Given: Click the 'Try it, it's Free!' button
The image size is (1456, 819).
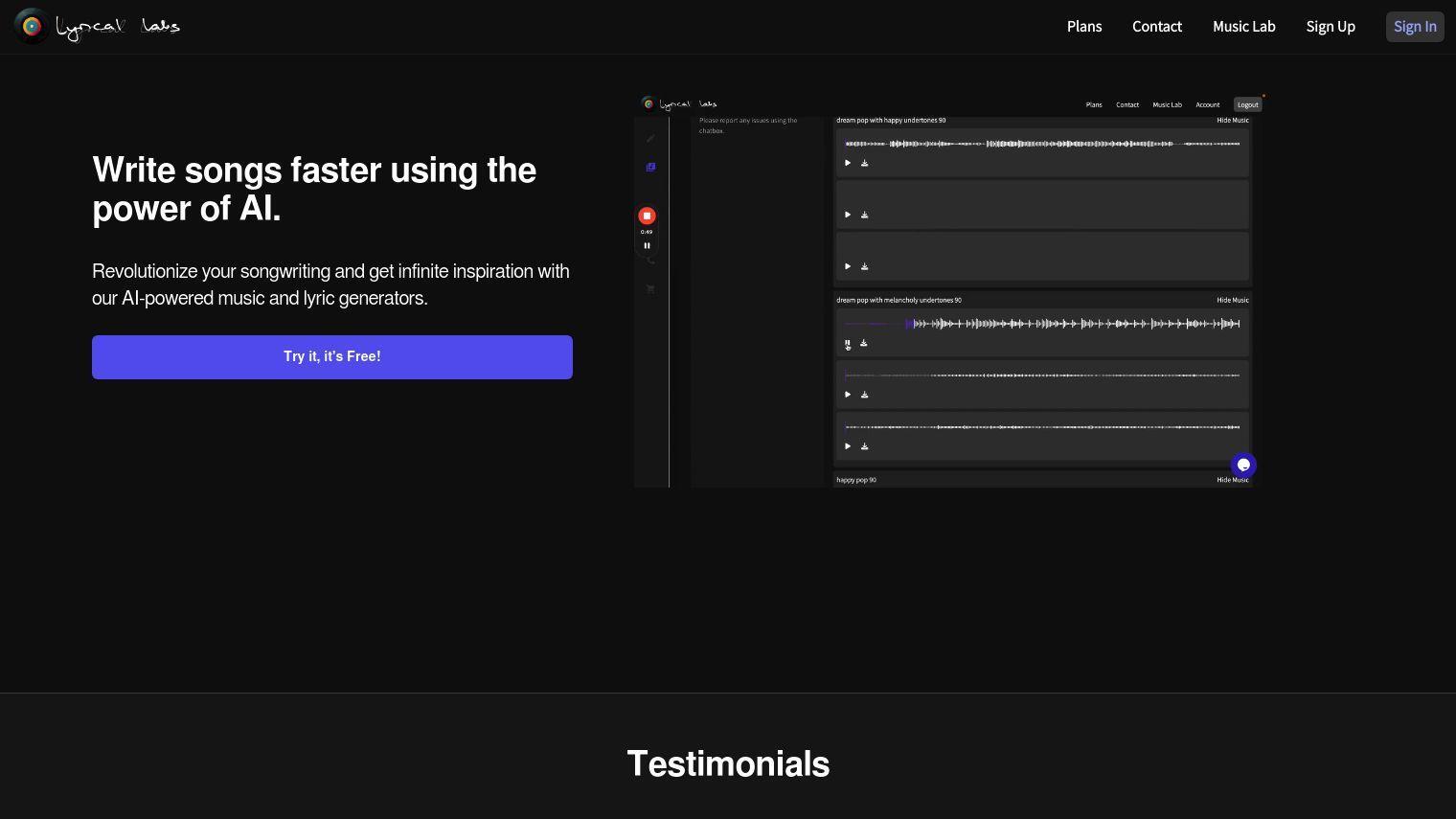Looking at the screenshot, I should pos(332,357).
